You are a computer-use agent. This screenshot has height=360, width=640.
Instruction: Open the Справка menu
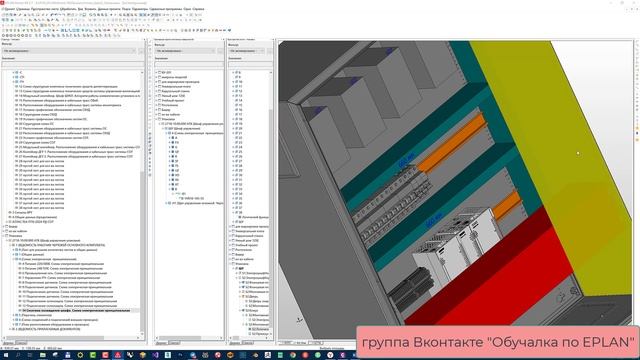pos(198,9)
